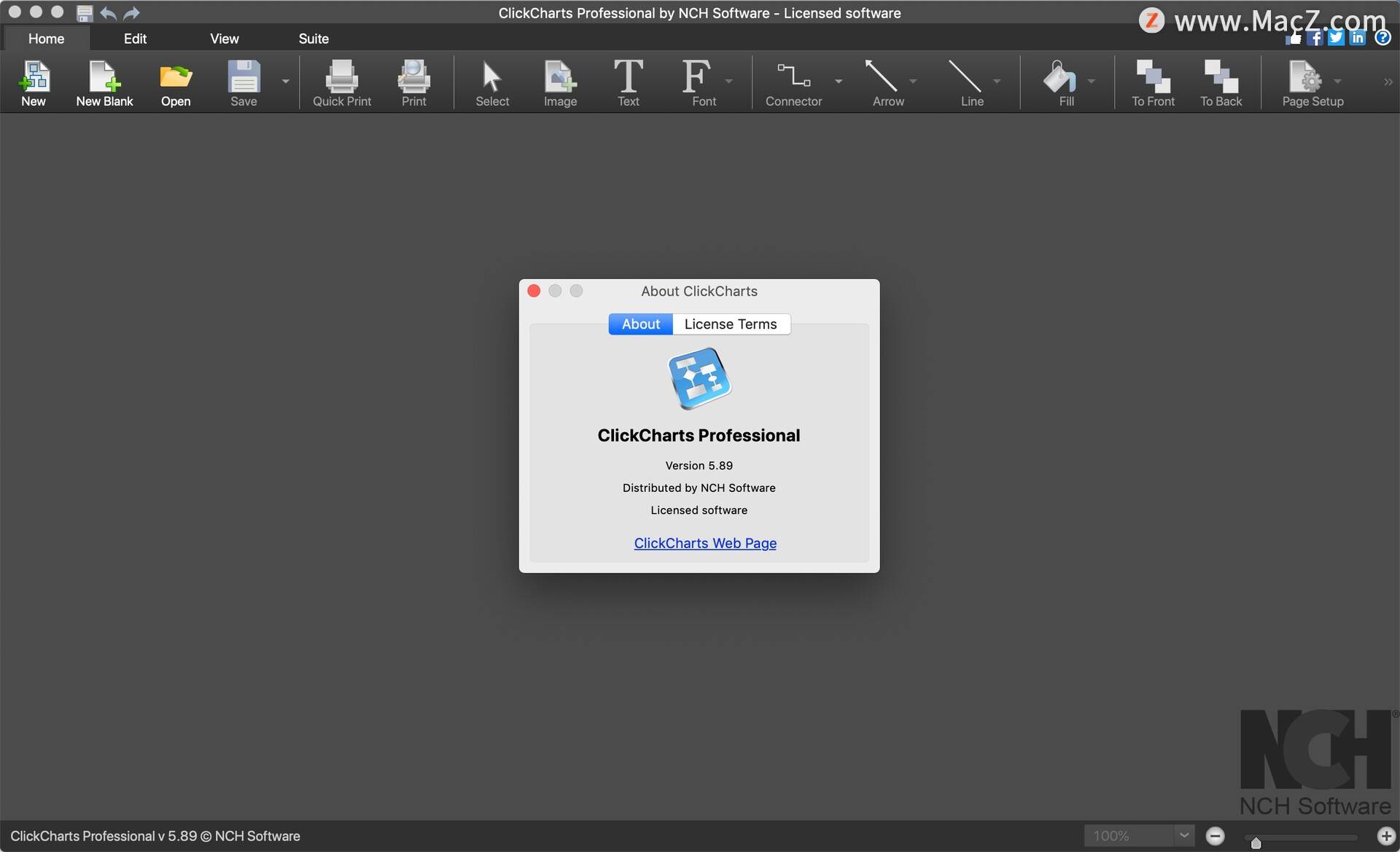Click the Facebook share icon
The width and height of the screenshot is (1400, 852).
click(x=1315, y=38)
